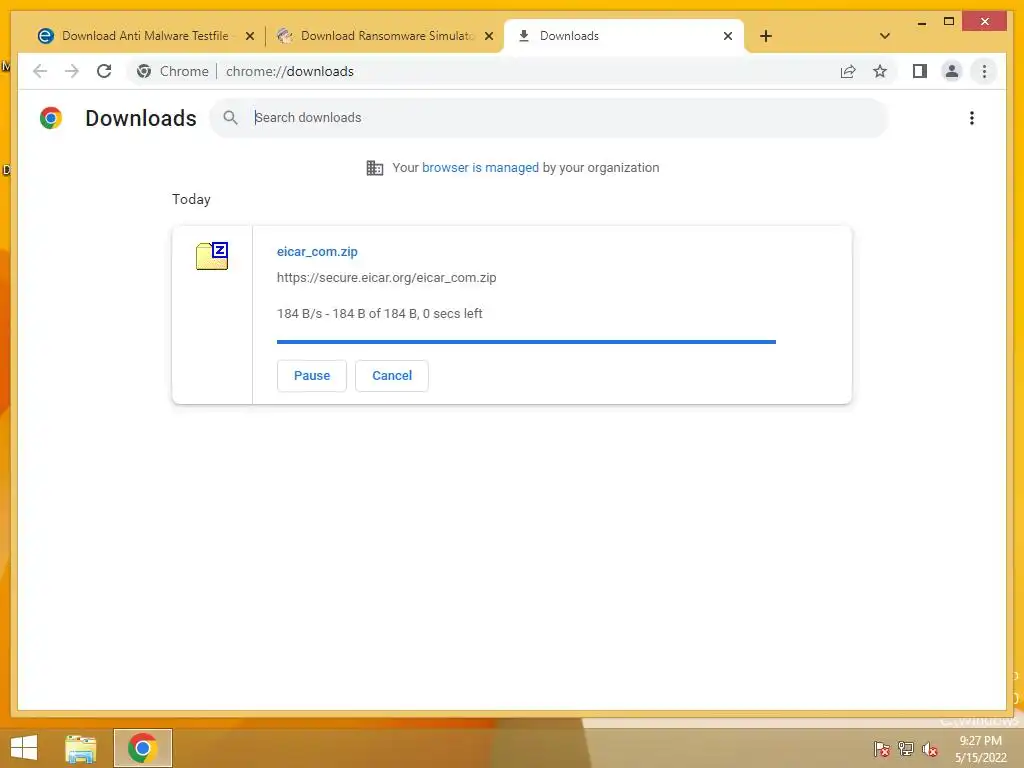This screenshot has height=768, width=1024.
Task: Bookmark this page with the star icon
Action: 880,71
